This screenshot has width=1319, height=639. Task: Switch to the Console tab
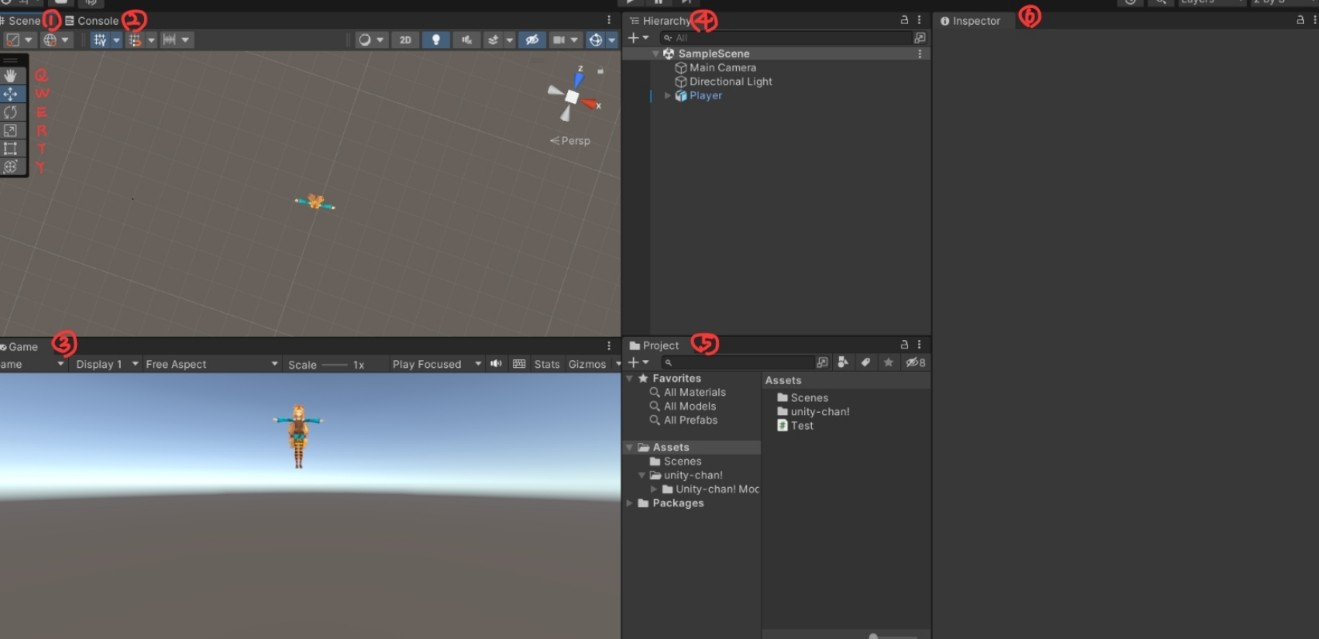pyautogui.click(x=92, y=20)
